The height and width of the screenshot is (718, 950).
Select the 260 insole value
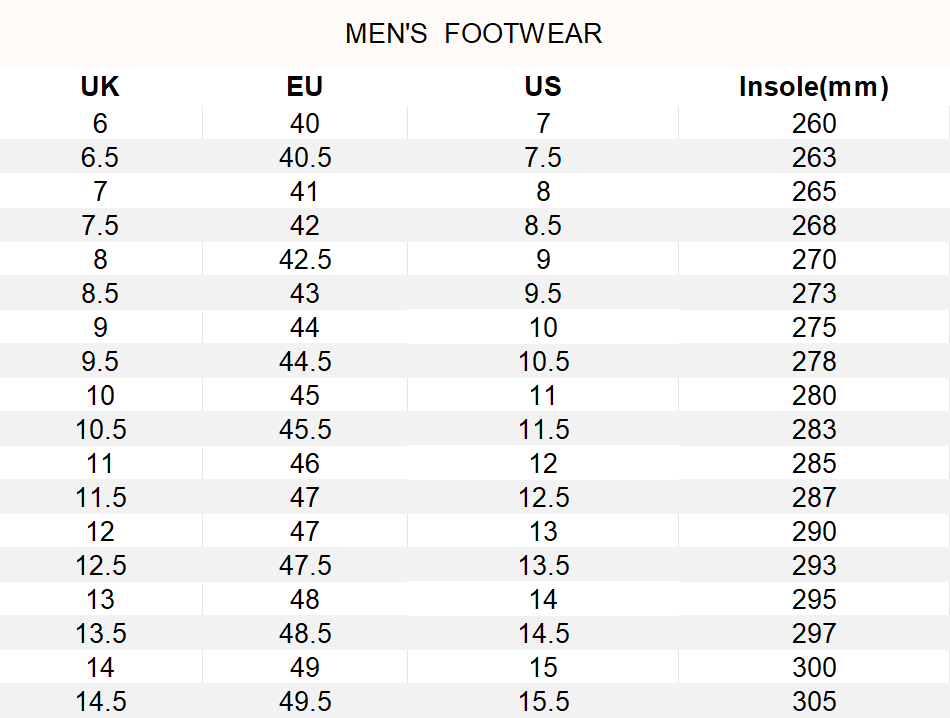pyautogui.click(x=813, y=124)
